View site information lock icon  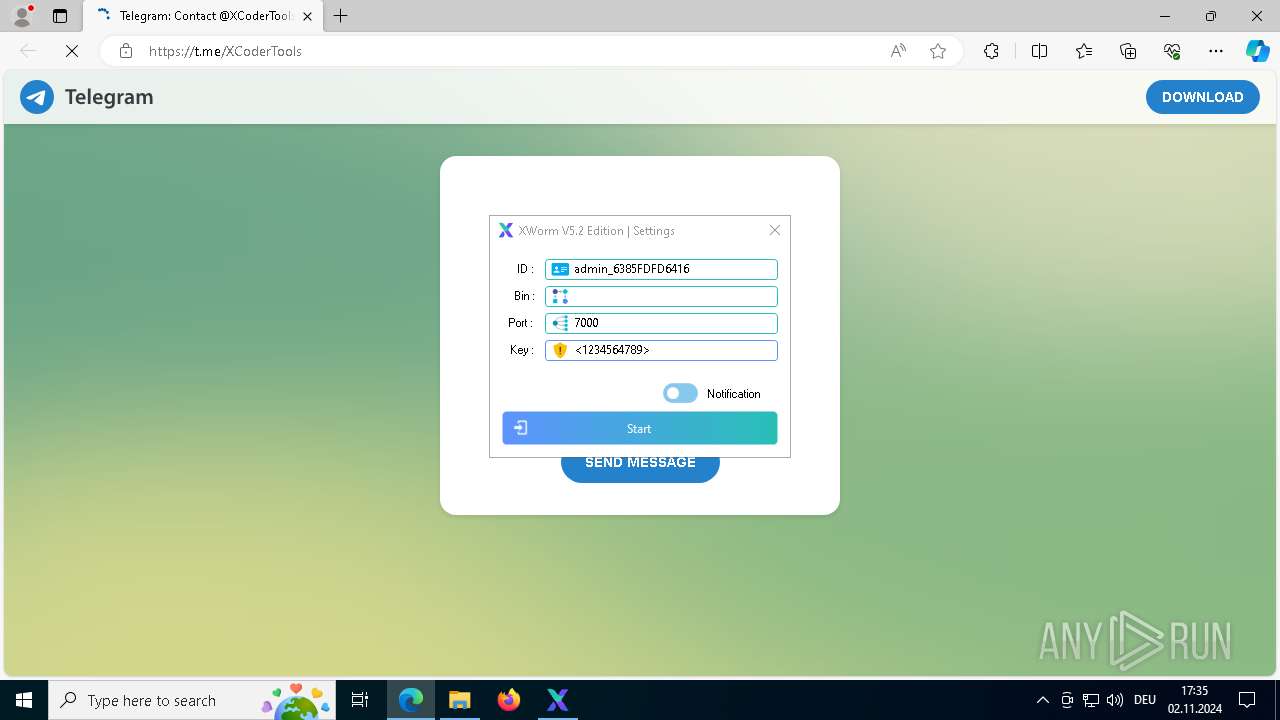click(x=126, y=51)
